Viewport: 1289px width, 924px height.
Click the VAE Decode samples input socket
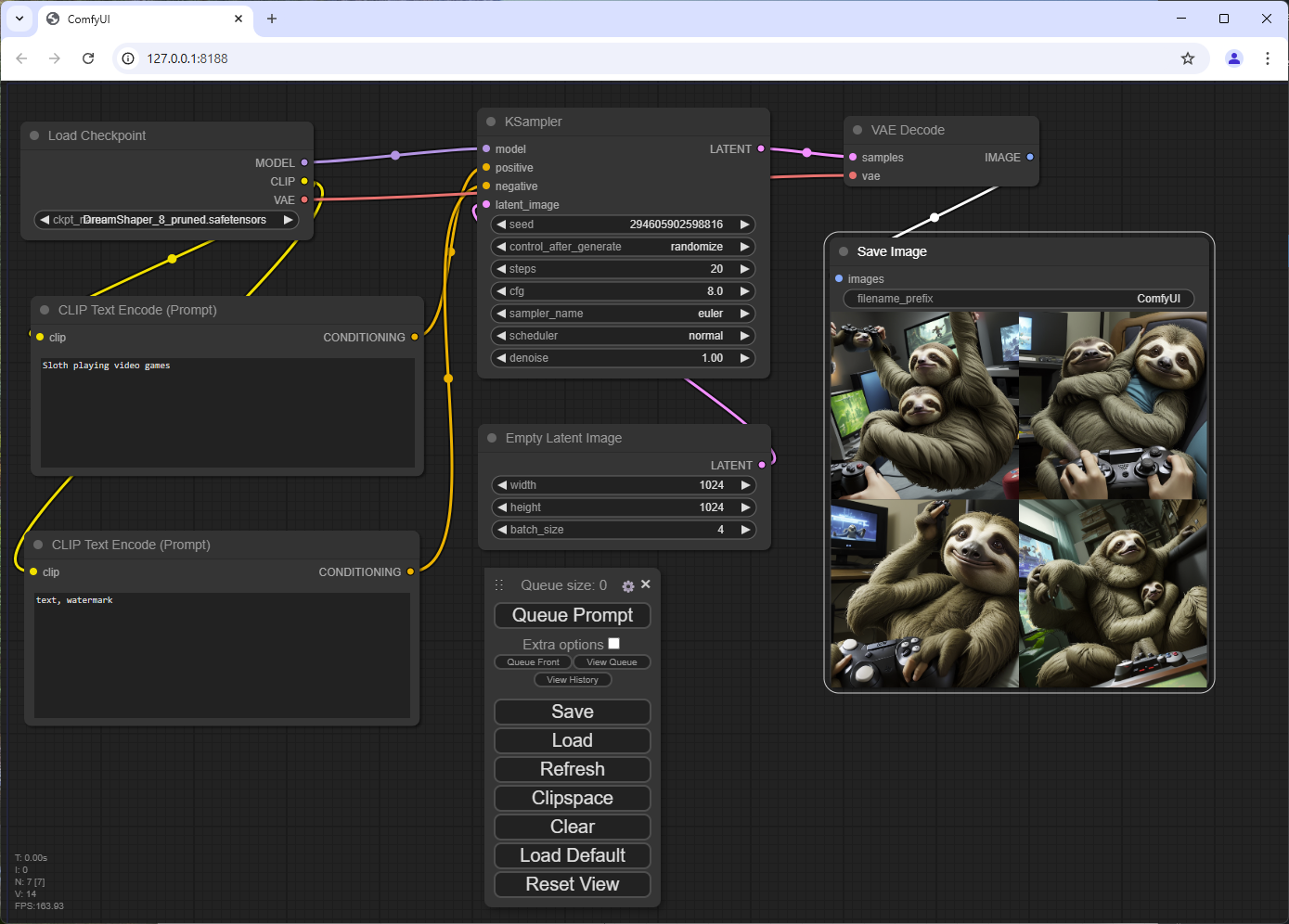(853, 157)
